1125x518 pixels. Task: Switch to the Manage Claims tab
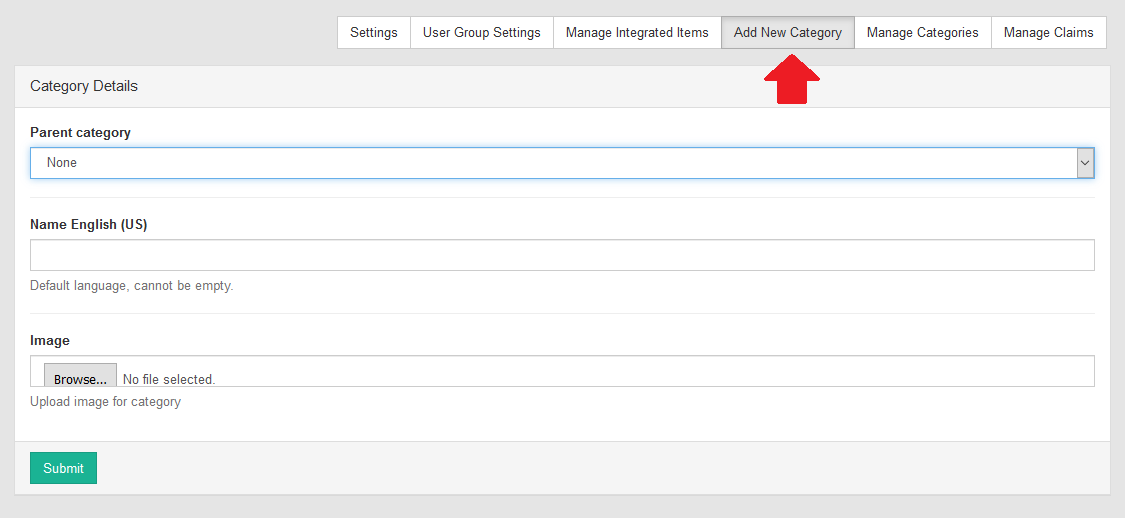pyautogui.click(x=1048, y=32)
